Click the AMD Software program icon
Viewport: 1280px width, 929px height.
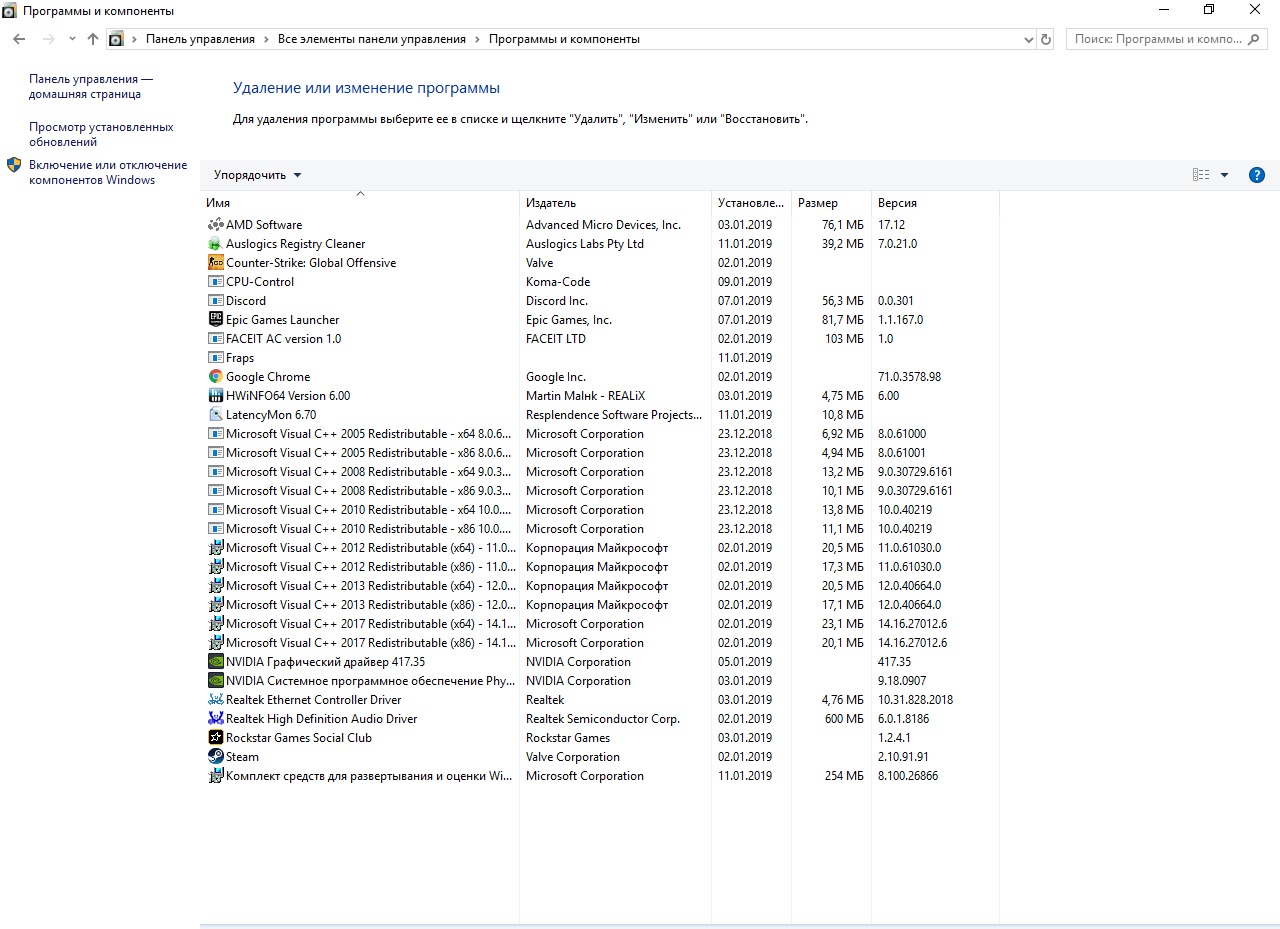[x=215, y=225]
